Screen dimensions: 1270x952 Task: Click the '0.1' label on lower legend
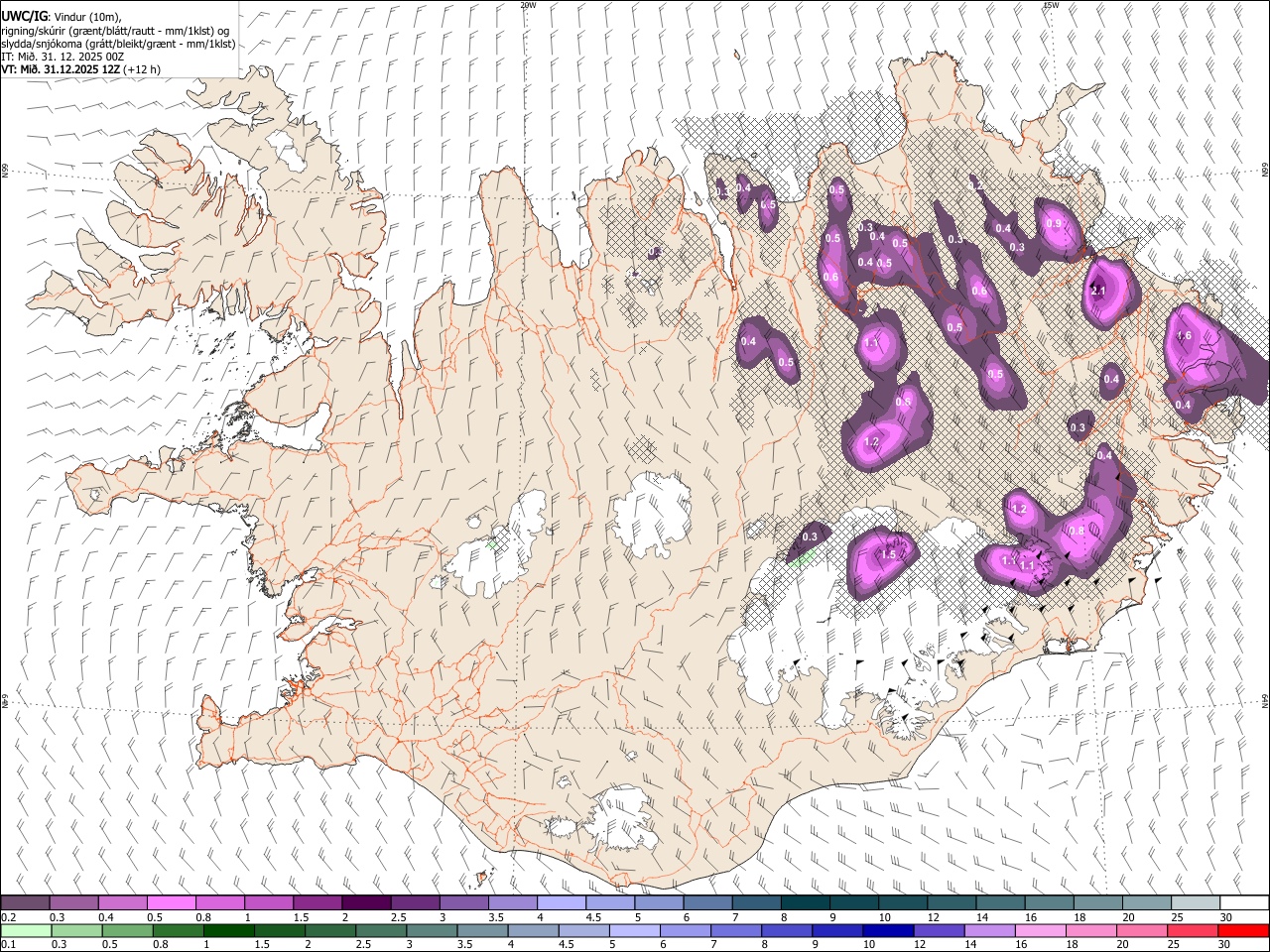pos(8,945)
